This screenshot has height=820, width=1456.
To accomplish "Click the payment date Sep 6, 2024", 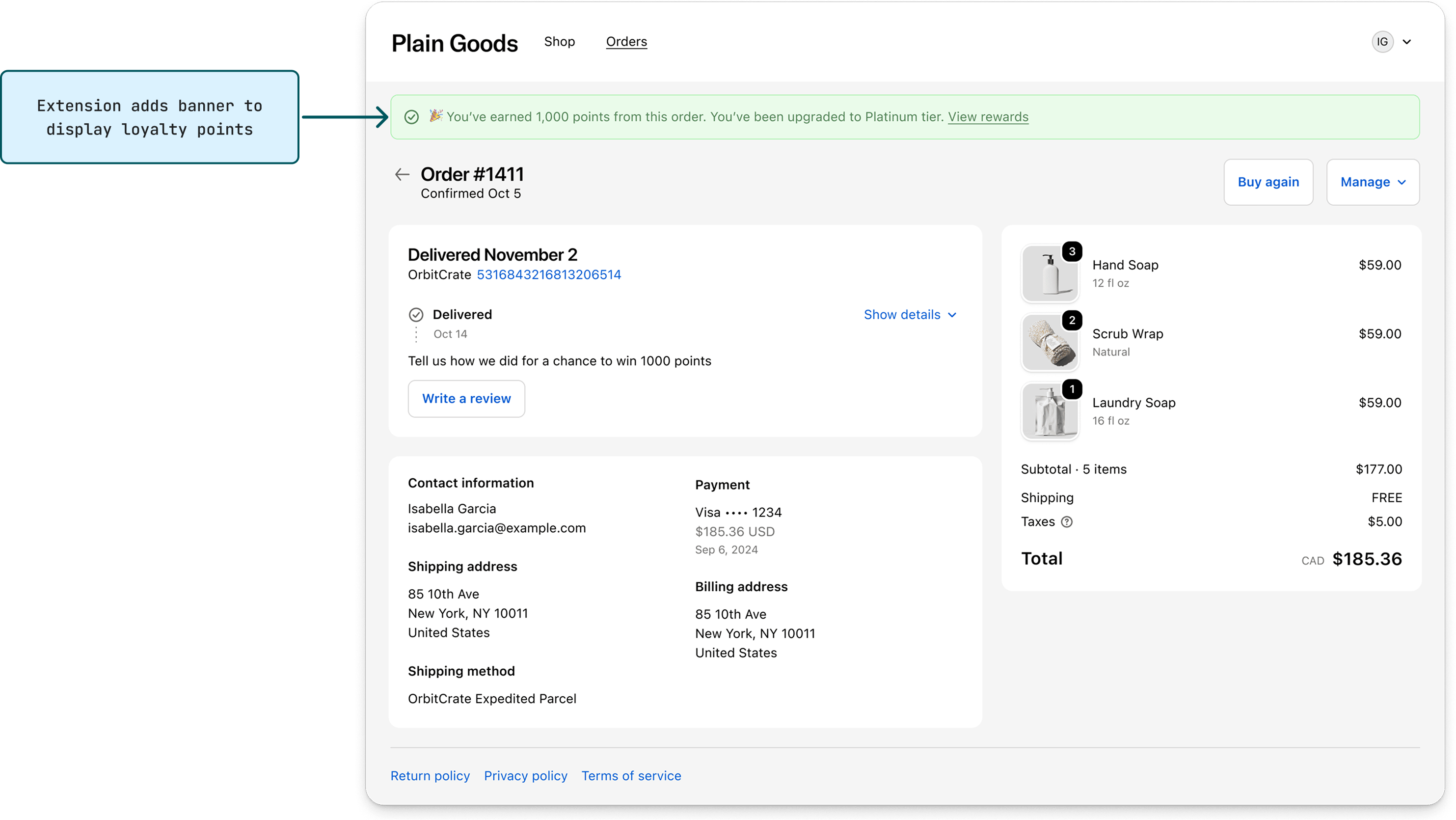I will (727, 549).
